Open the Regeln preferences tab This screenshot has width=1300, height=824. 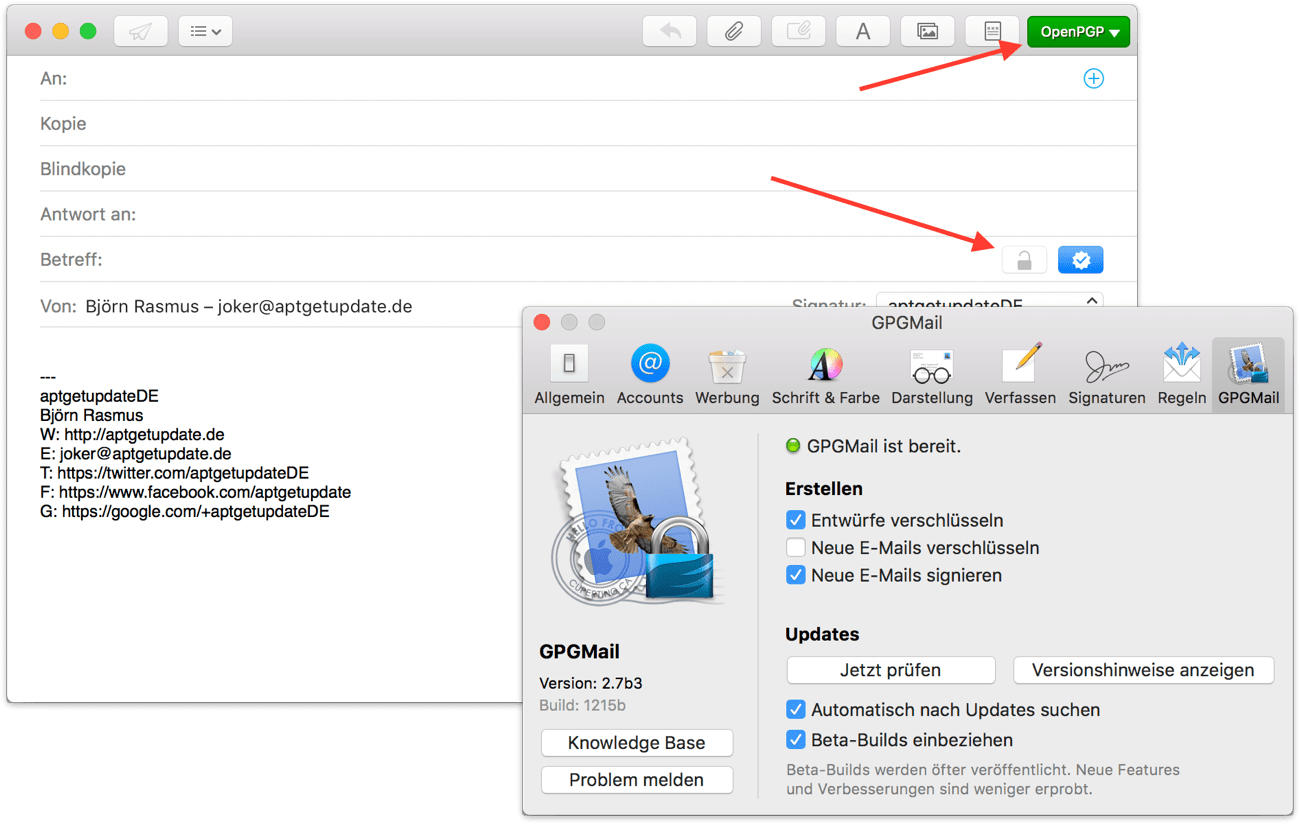(x=1182, y=375)
